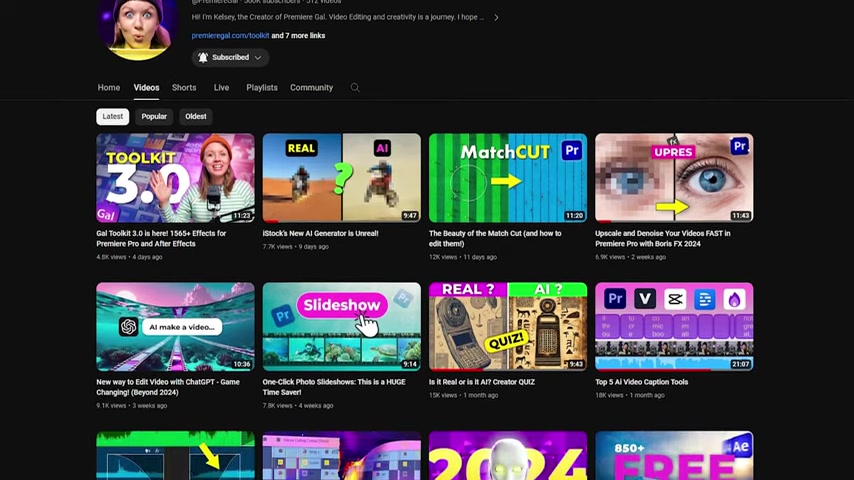Image resolution: width=854 pixels, height=480 pixels.
Task: Open the Home tab
Action: pyautogui.click(x=109, y=88)
